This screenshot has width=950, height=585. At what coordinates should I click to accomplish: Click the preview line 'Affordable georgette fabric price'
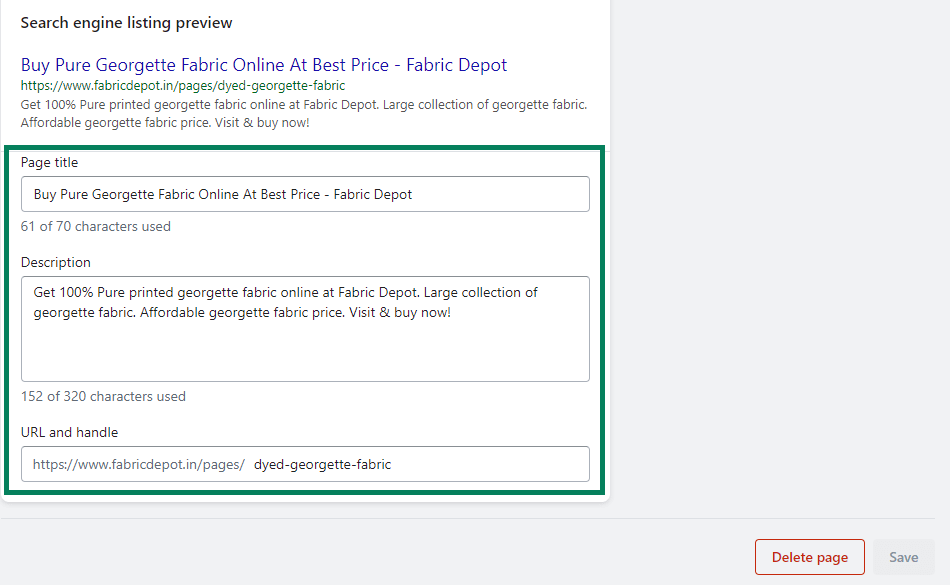pos(165,123)
